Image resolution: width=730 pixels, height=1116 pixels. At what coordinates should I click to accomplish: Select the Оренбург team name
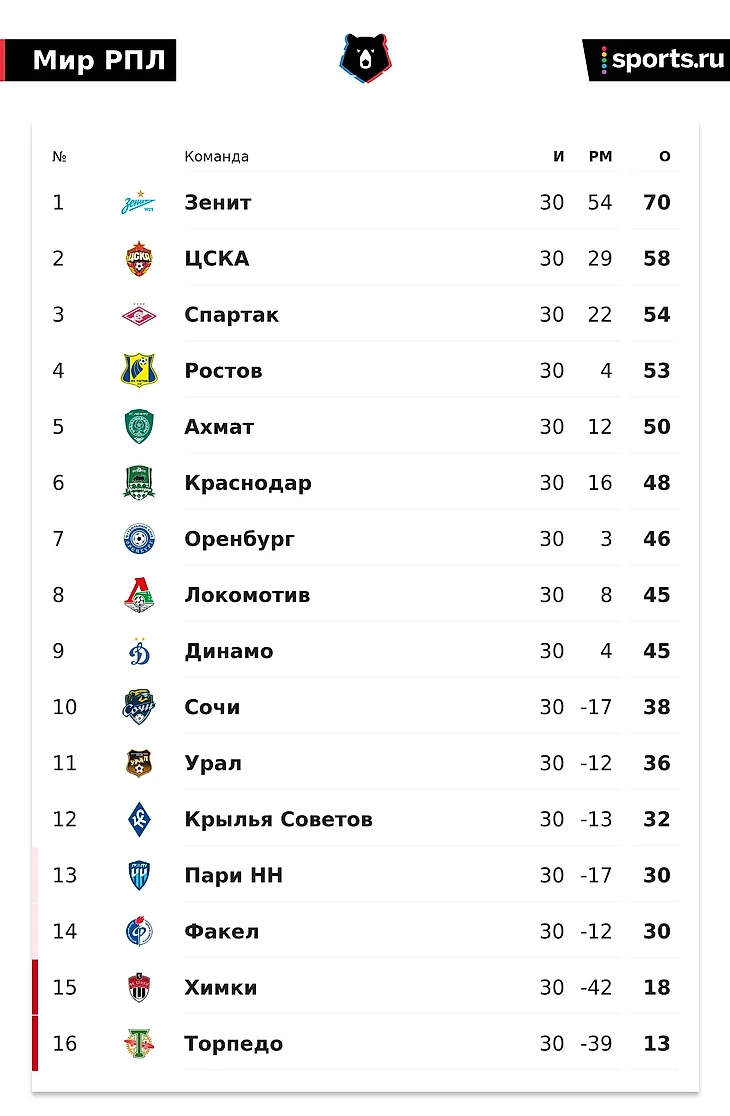(239, 539)
